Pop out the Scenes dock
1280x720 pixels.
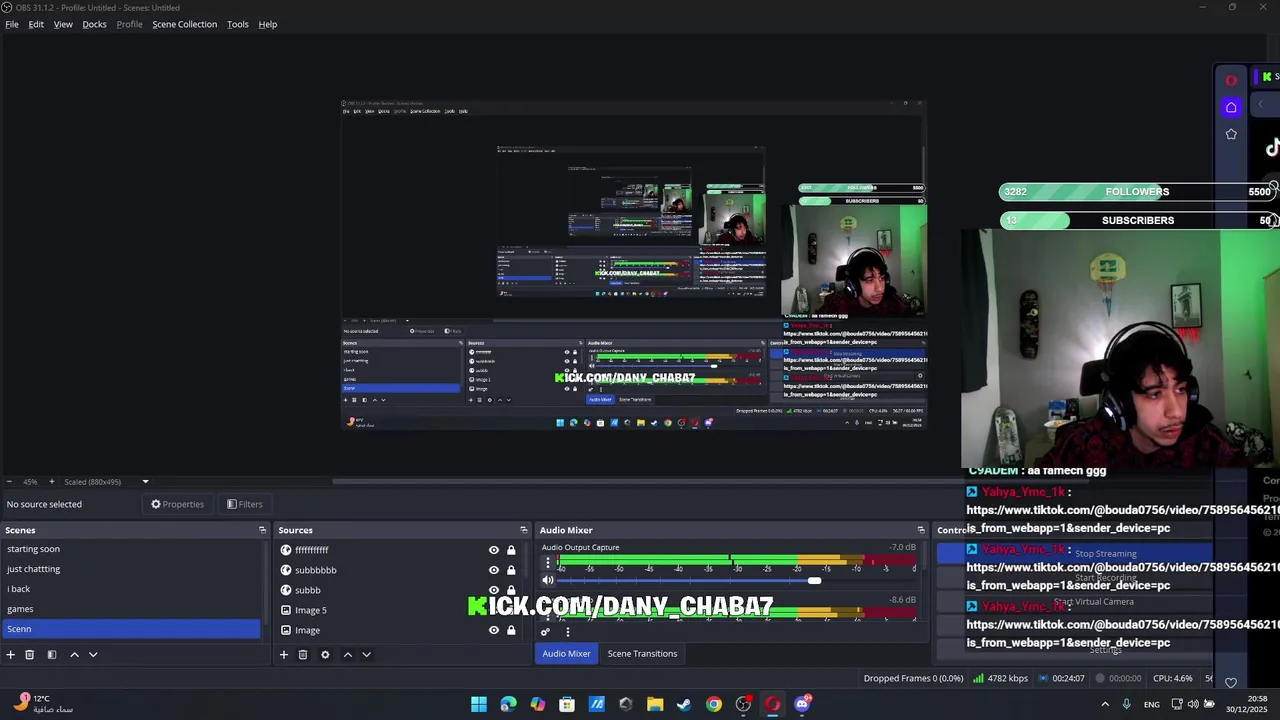262,530
